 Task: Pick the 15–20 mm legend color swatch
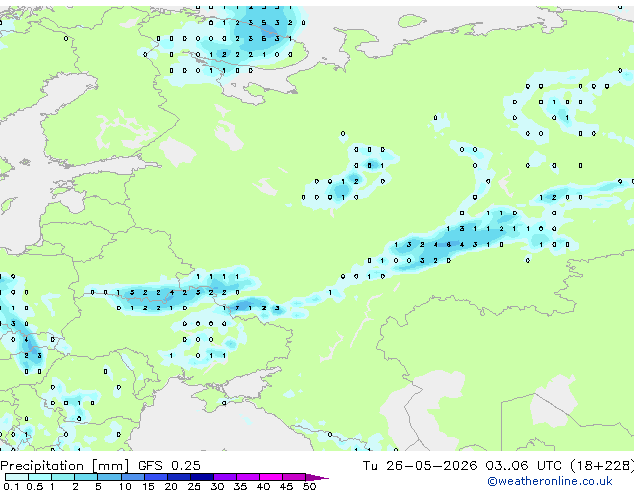click(156, 477)
